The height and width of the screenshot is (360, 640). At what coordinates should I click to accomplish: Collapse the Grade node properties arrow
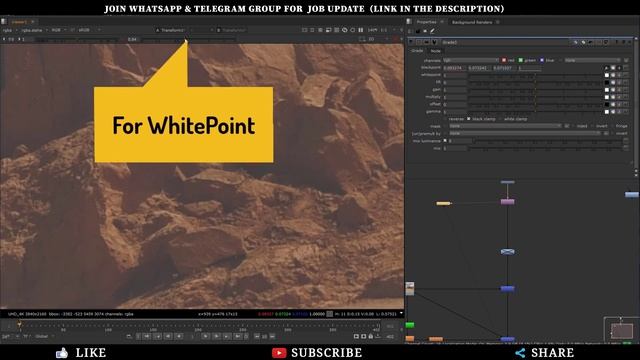tap(412, 42)
